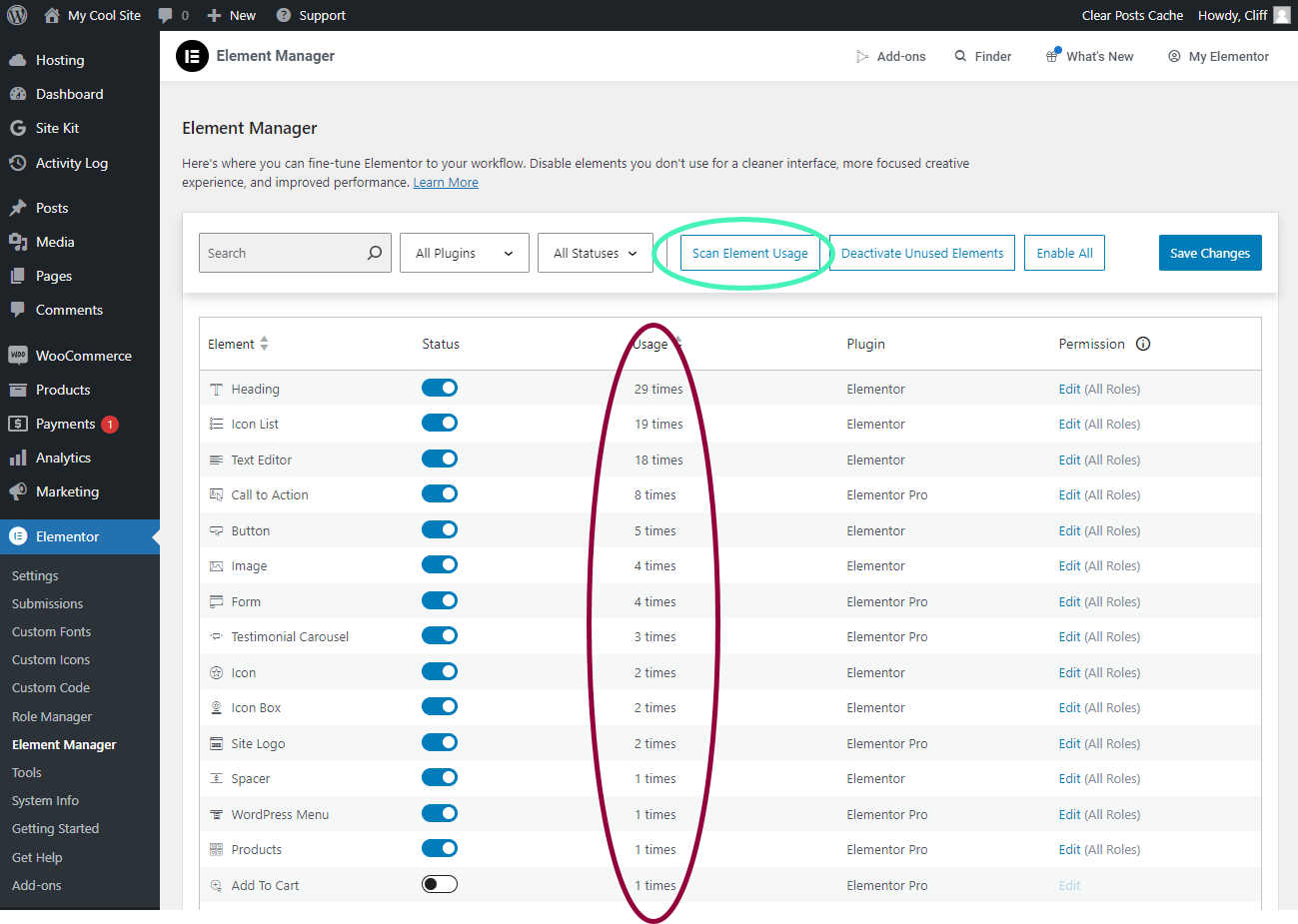The image size is (1298, 924).
Task: Turn off the Image element toggle
Action: (440, 564)
